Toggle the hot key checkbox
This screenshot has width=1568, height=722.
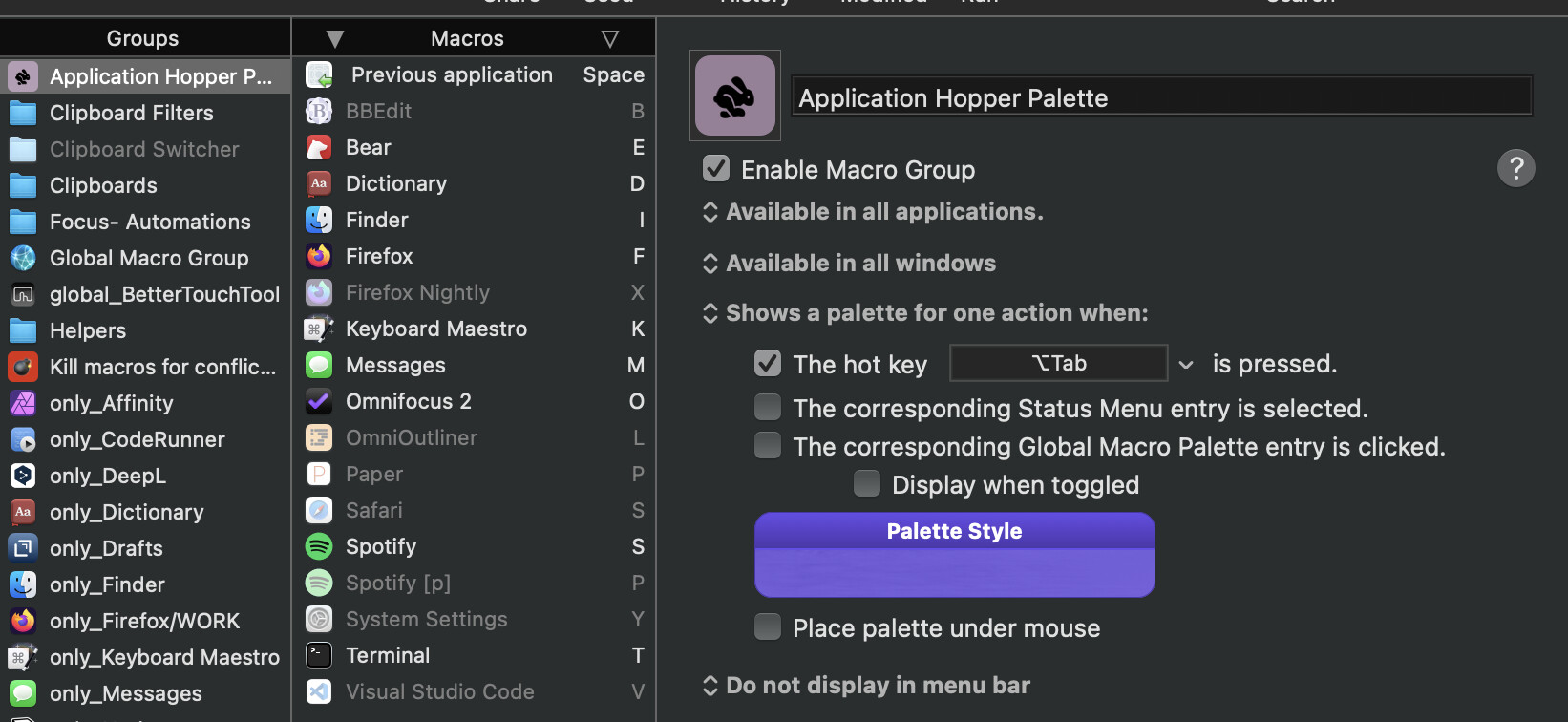tap(768, 364)
